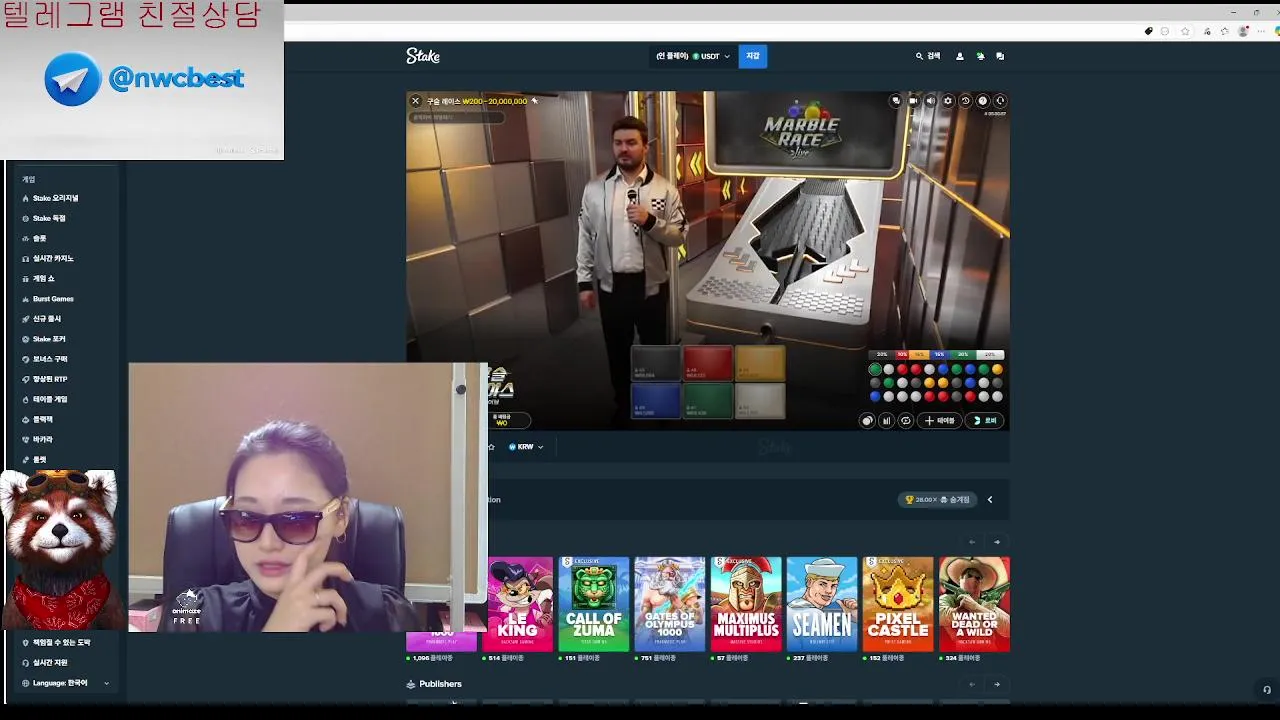Open 룰렛 in sidebar
Image resolution: width=1280 pixels, height=720 pixels.
39,459
